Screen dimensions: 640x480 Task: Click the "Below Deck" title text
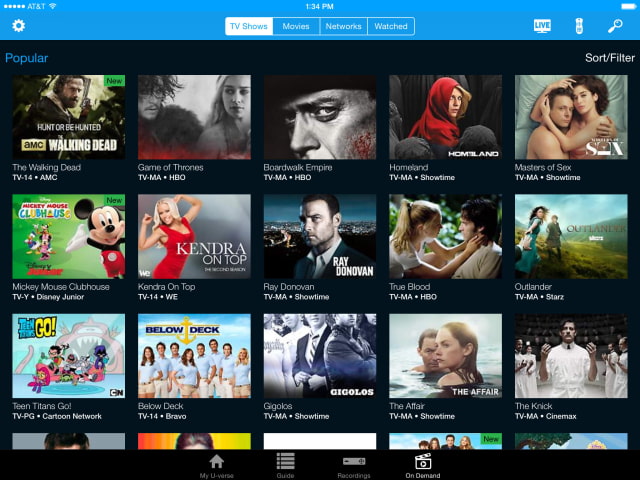160,406
